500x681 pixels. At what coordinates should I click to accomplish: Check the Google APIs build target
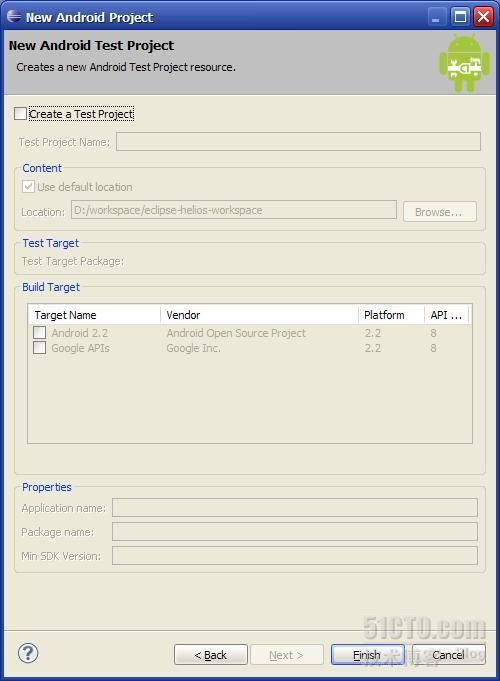[40, 348]
